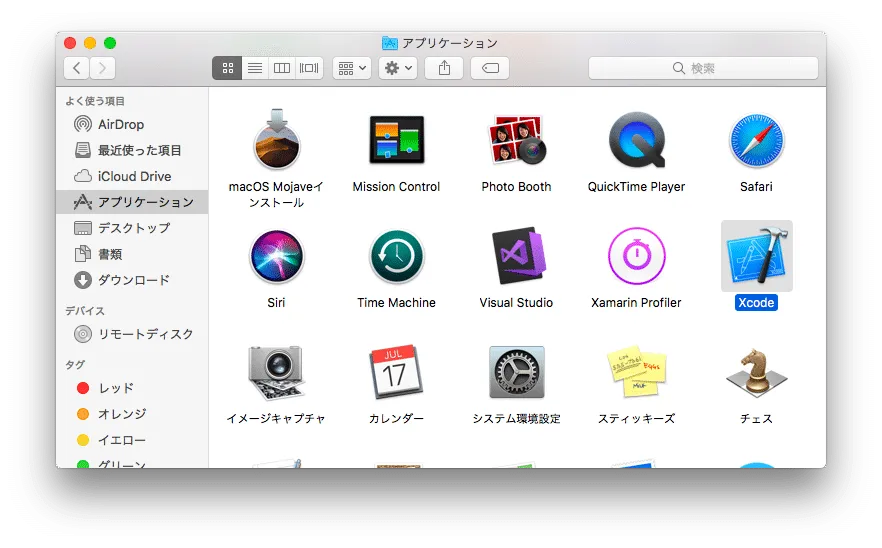Open the gear action menu
This screenshot has height=548, width=882.
pyautogui.click(x=398, y=68)
